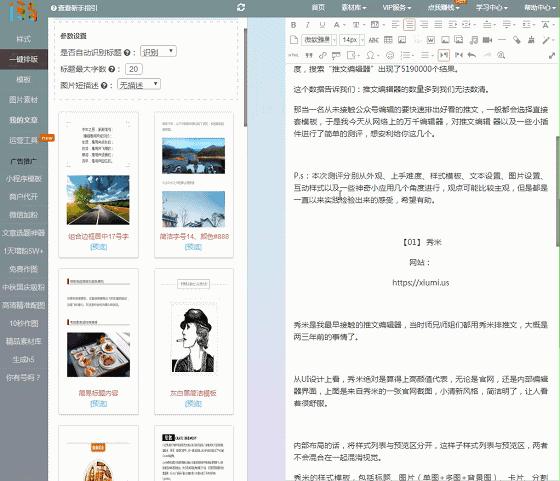Open the font color picker (A icon)
The width and height of the screenshot is (560, 481).
point(336,25)
